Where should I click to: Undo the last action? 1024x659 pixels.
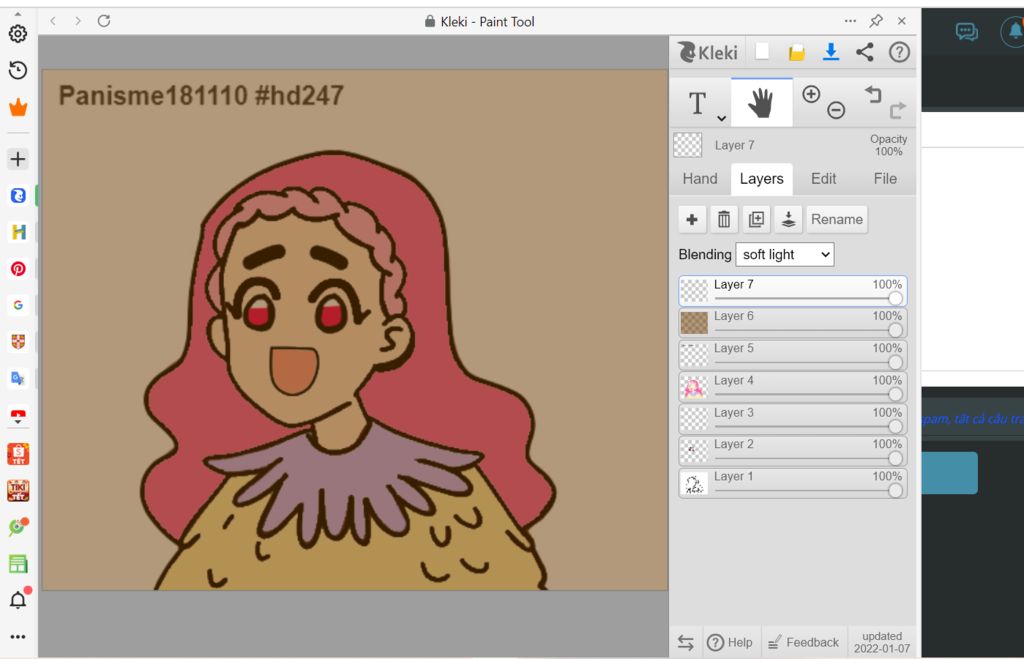coord(874,94)
